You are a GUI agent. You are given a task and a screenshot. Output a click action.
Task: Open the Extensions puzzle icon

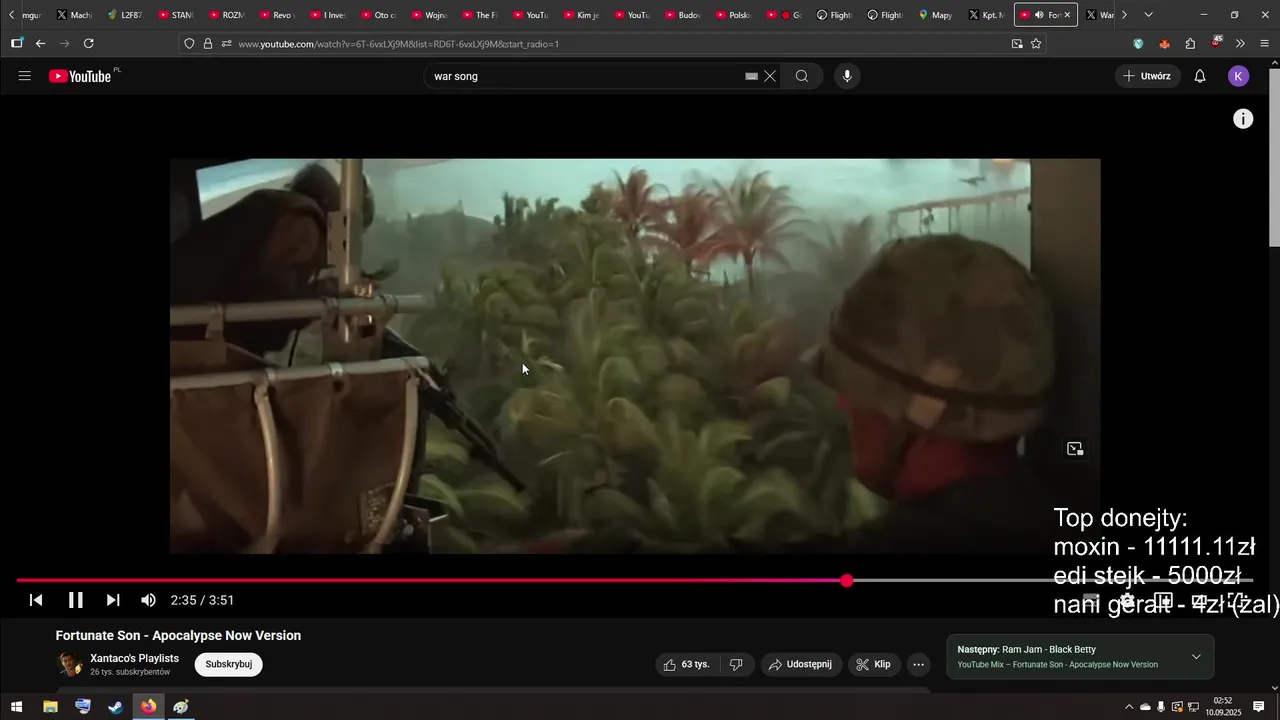pyautogui.click(x=1190, y=44)
